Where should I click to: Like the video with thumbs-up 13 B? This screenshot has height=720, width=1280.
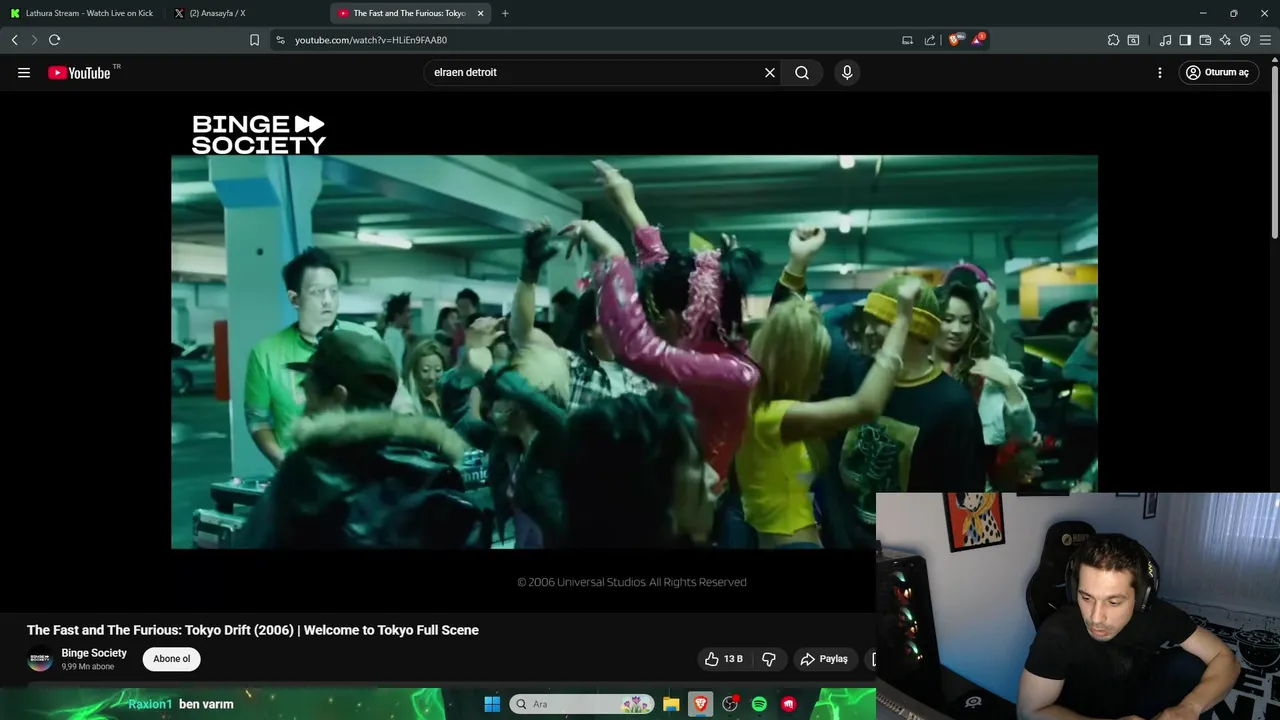point(724,659)
